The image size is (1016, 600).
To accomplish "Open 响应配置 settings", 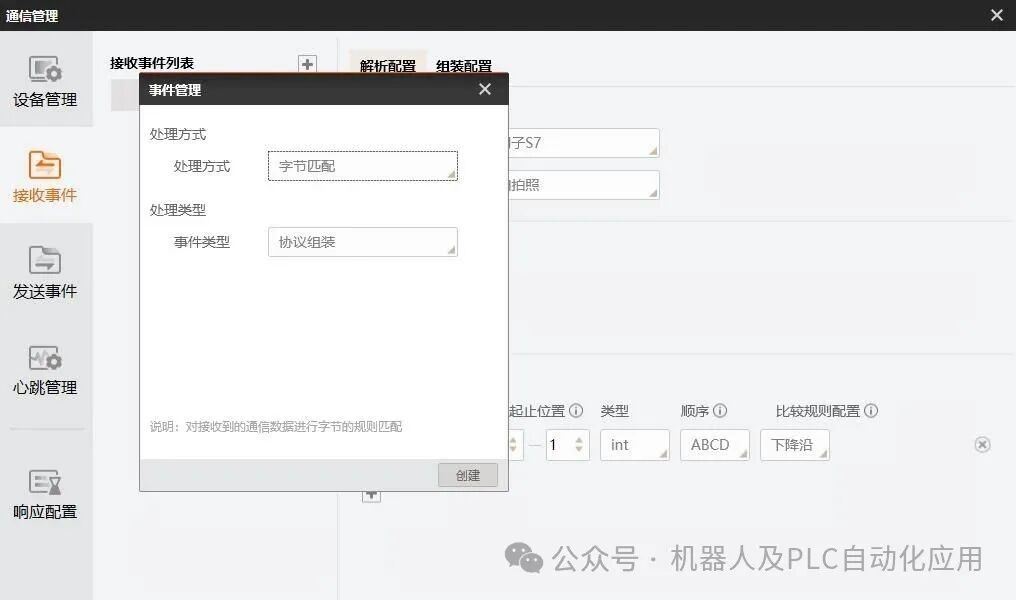I will (45, 494).
